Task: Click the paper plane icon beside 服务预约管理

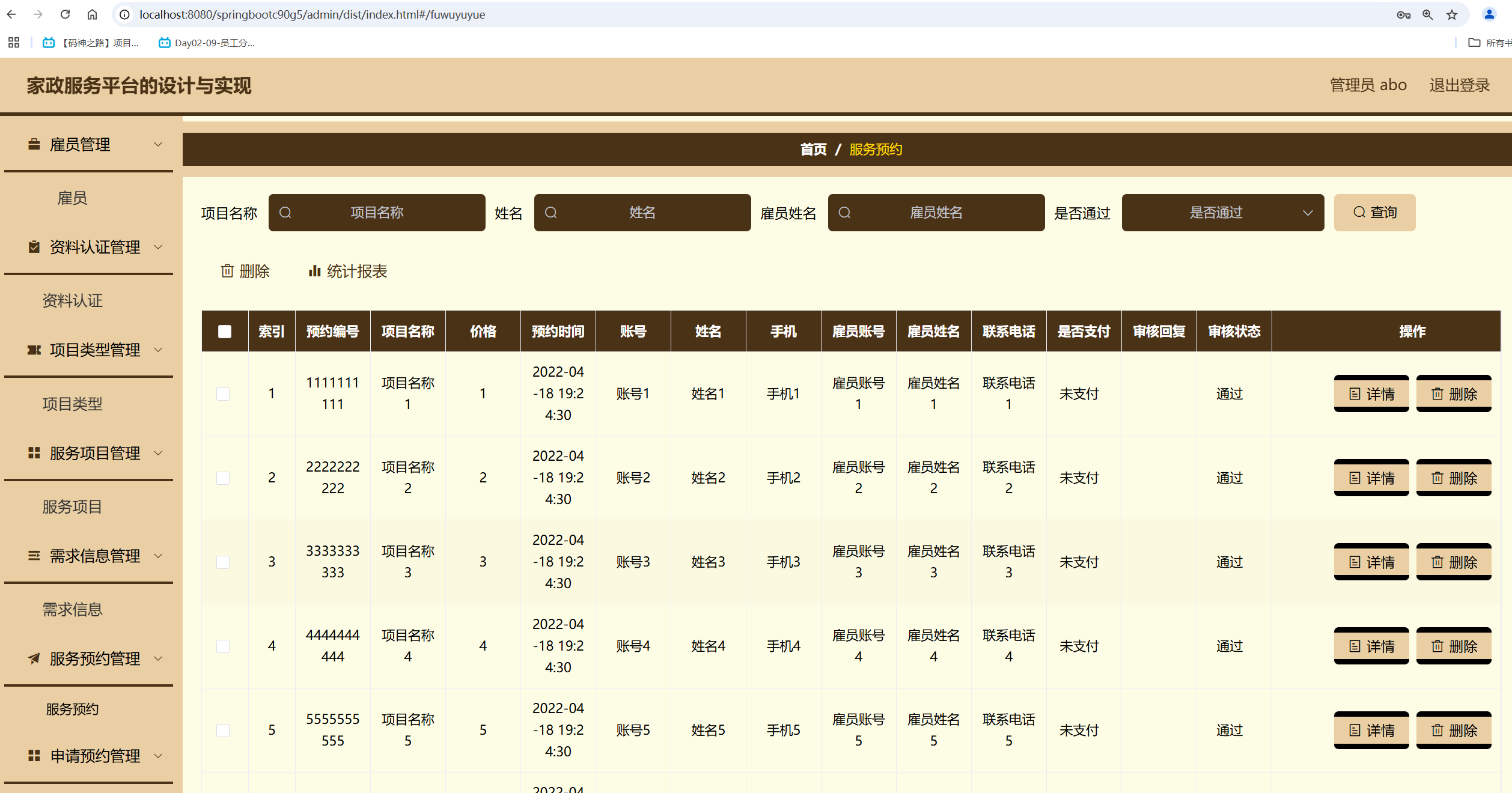Action: click(x=34, y=658)
